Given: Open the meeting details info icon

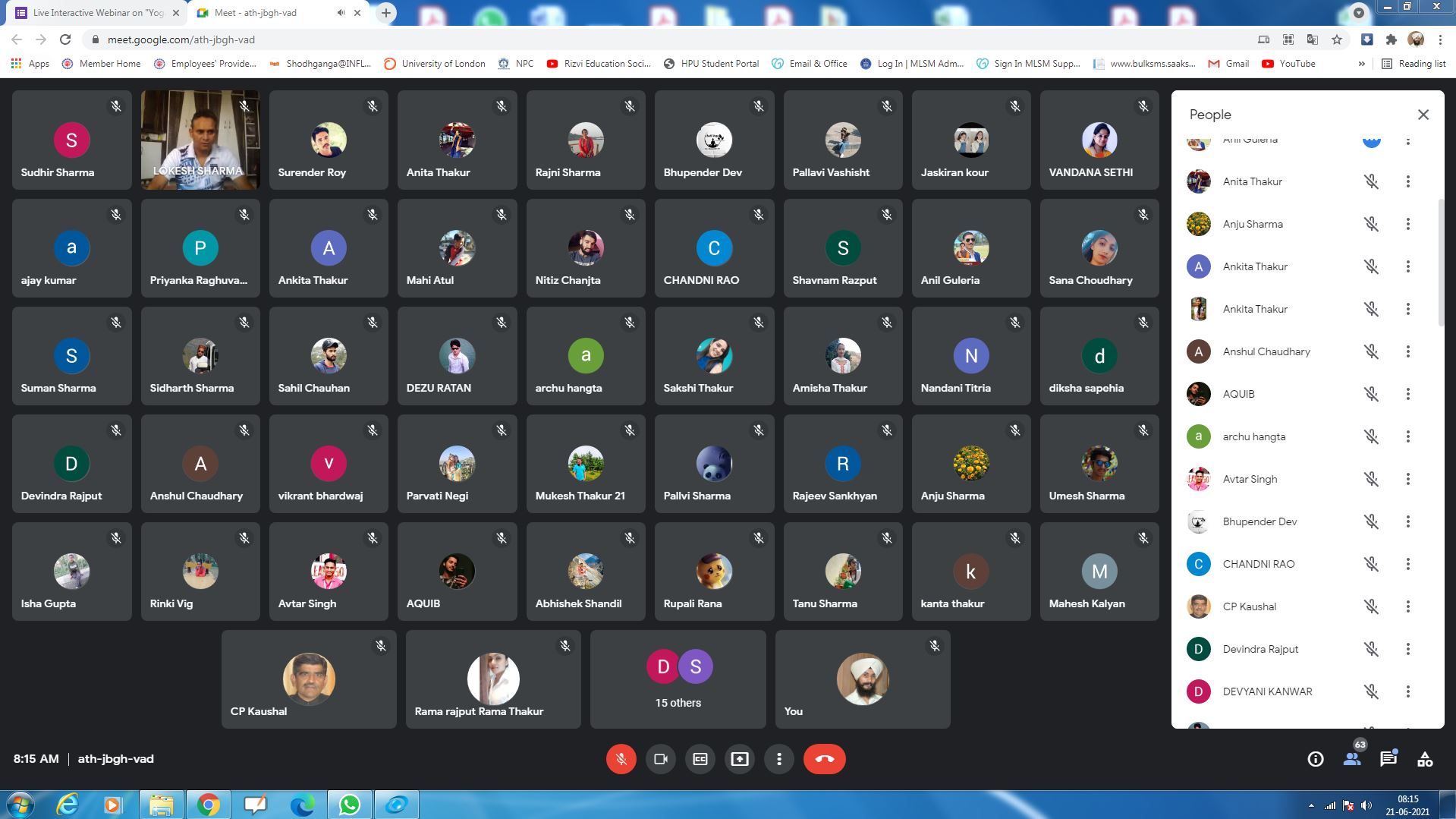Looking at the screenshot, I should pyautogui.click(x=1316, y=759).
